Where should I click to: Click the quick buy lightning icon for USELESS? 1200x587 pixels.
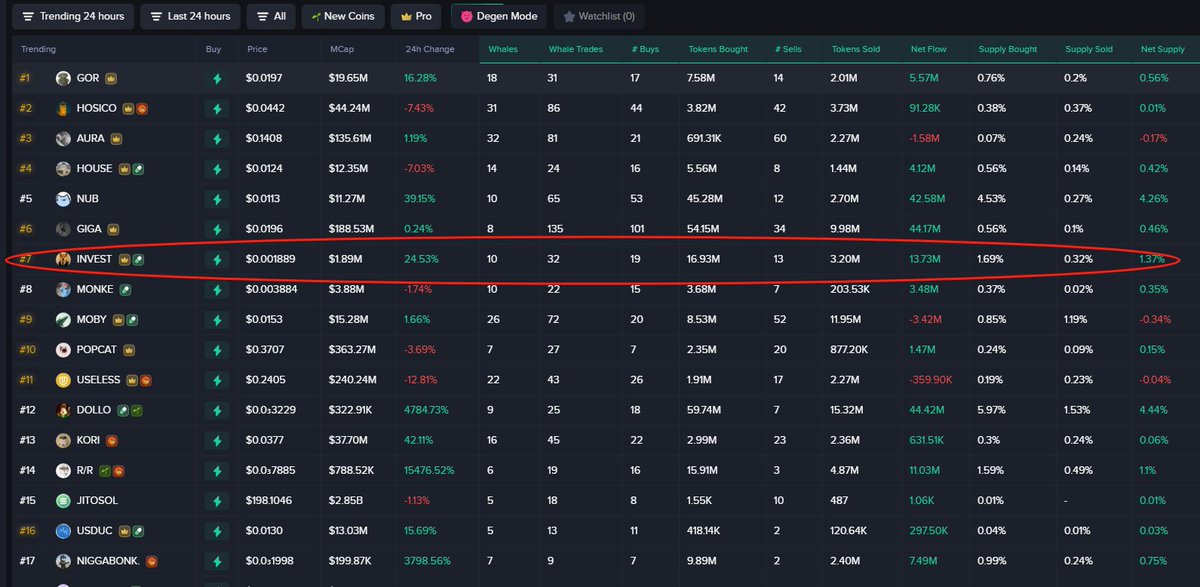(x=215, y=380)
